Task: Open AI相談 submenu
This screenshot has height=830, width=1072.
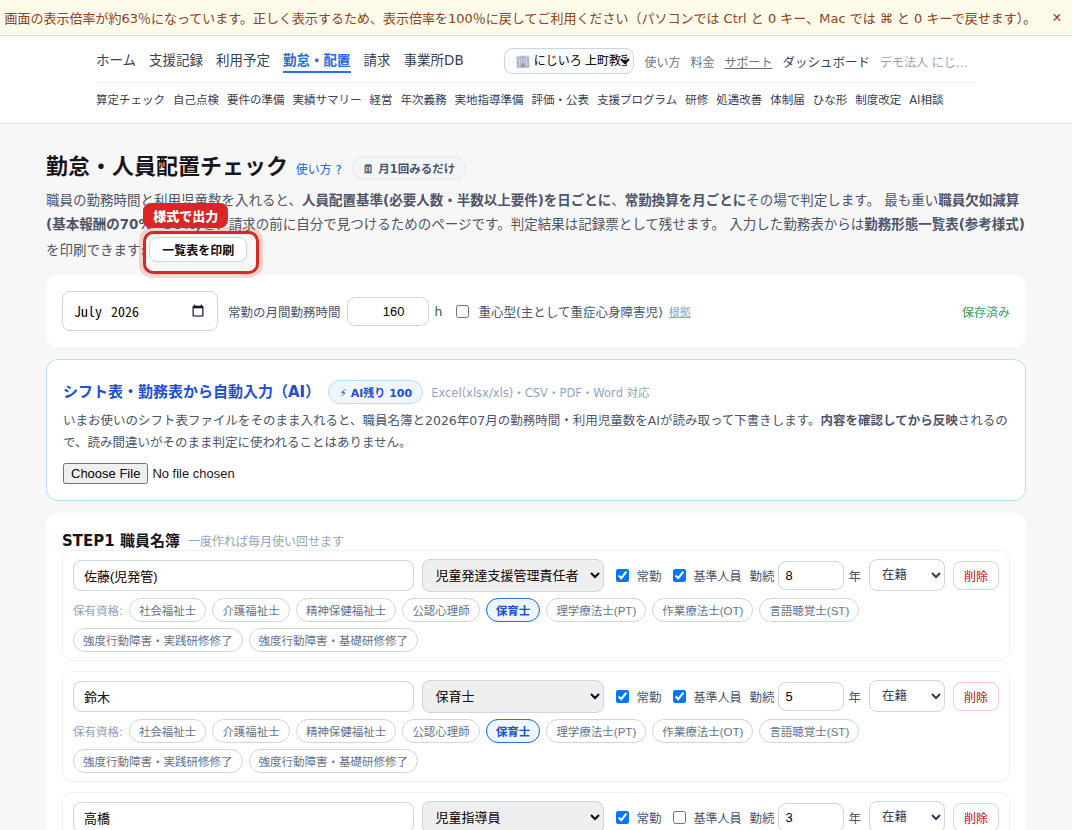Action: pyautogui.click(x=926, y=100)
